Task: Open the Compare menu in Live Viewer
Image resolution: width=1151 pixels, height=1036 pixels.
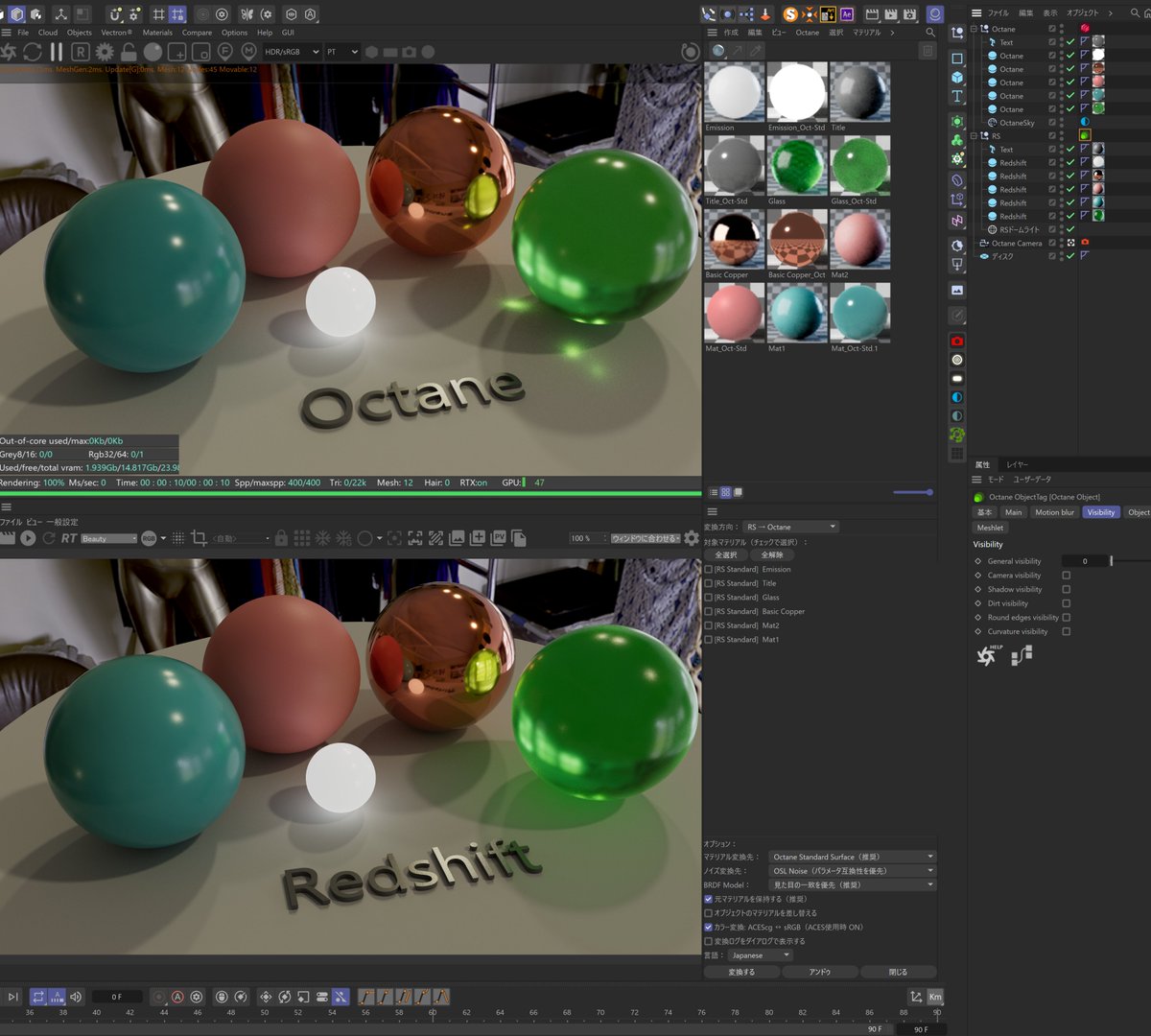Action: [197, 33]
